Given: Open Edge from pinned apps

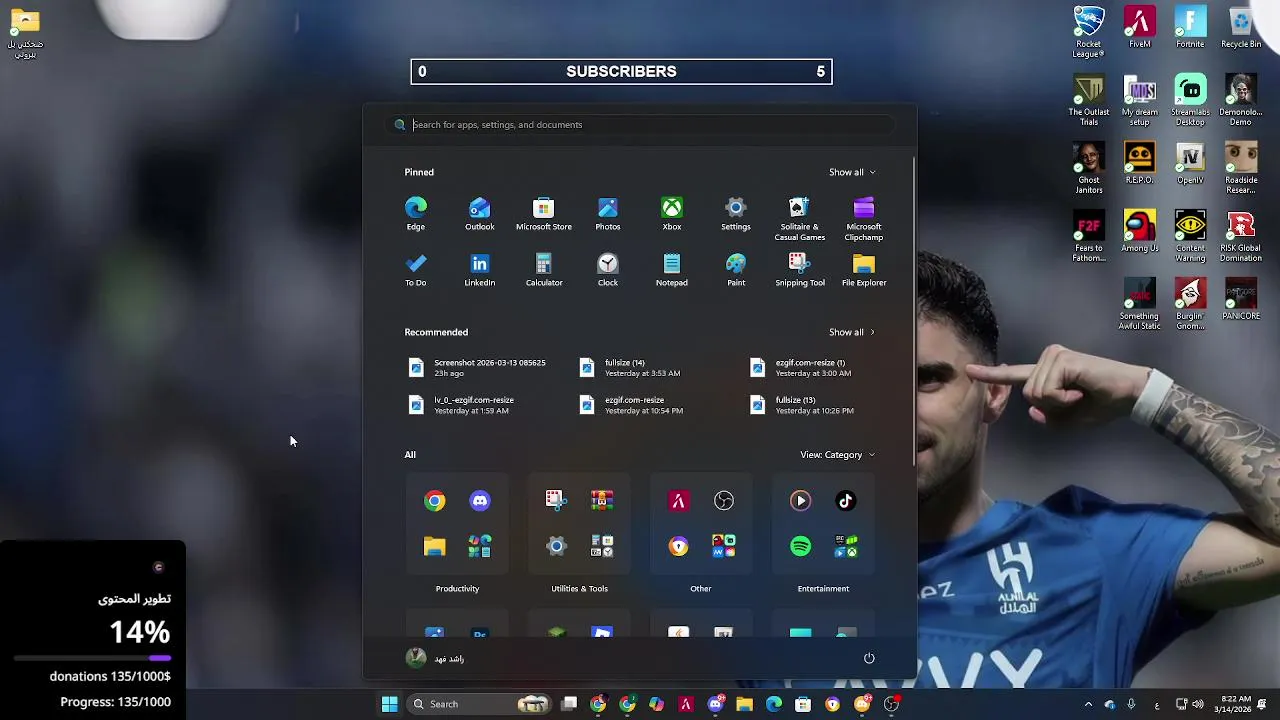Looking at the screenshot, I should [x=416, y=214].
